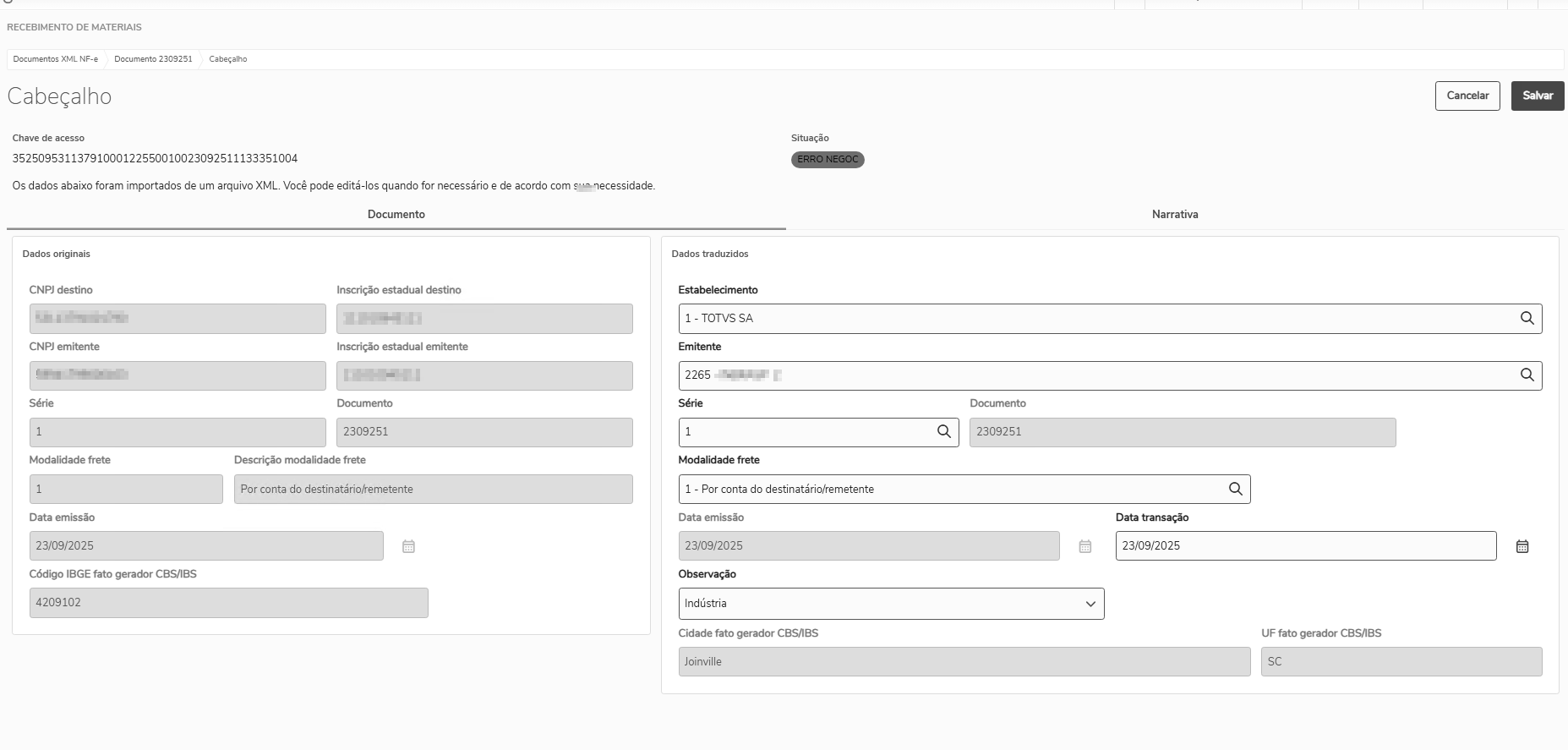Click calendar icon beside original Data emissão
This screenshot has width=1568, height=750.
(408, 546)
